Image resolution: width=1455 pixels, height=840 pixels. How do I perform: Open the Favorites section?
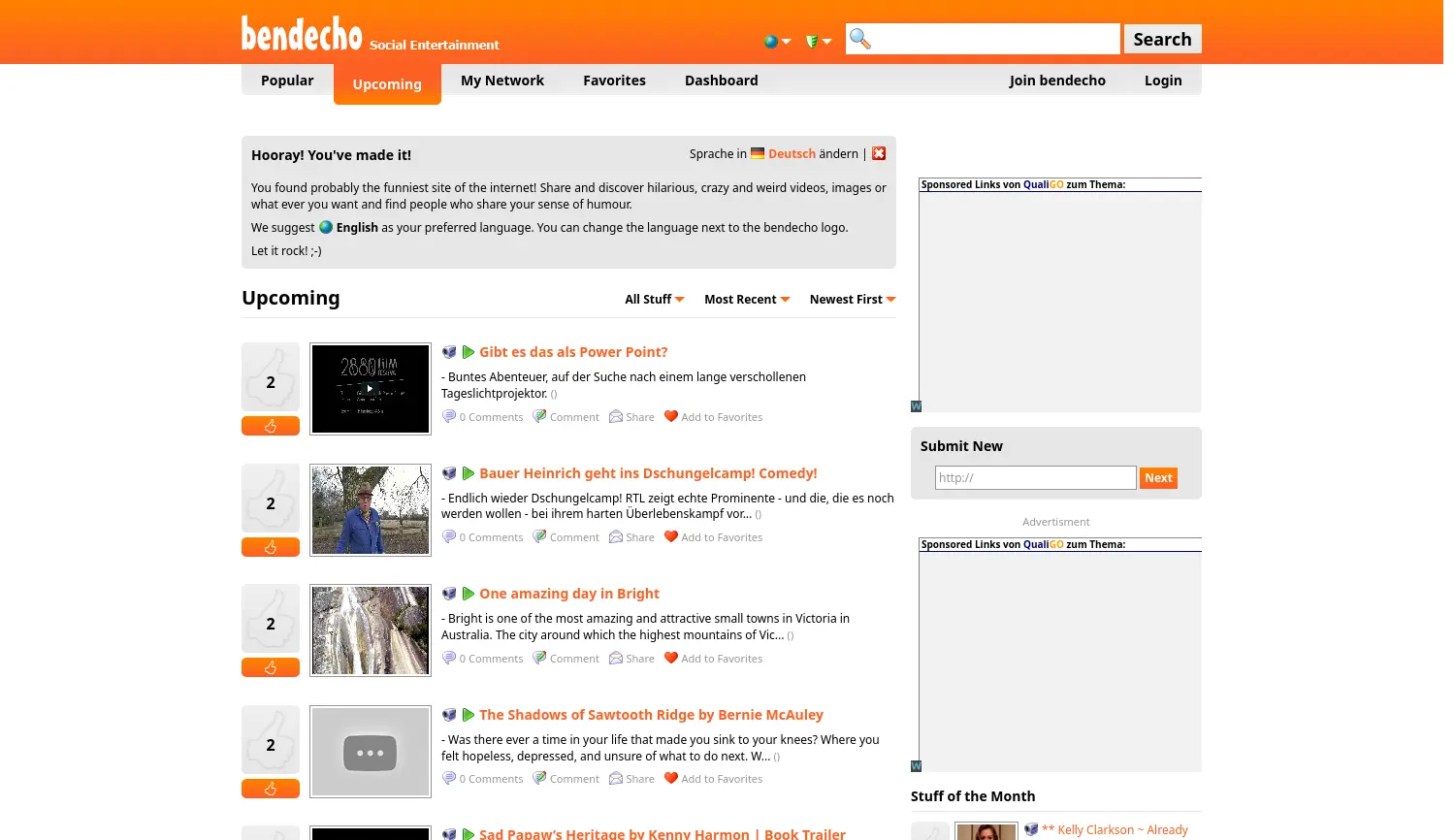click(x=614, y=81)
